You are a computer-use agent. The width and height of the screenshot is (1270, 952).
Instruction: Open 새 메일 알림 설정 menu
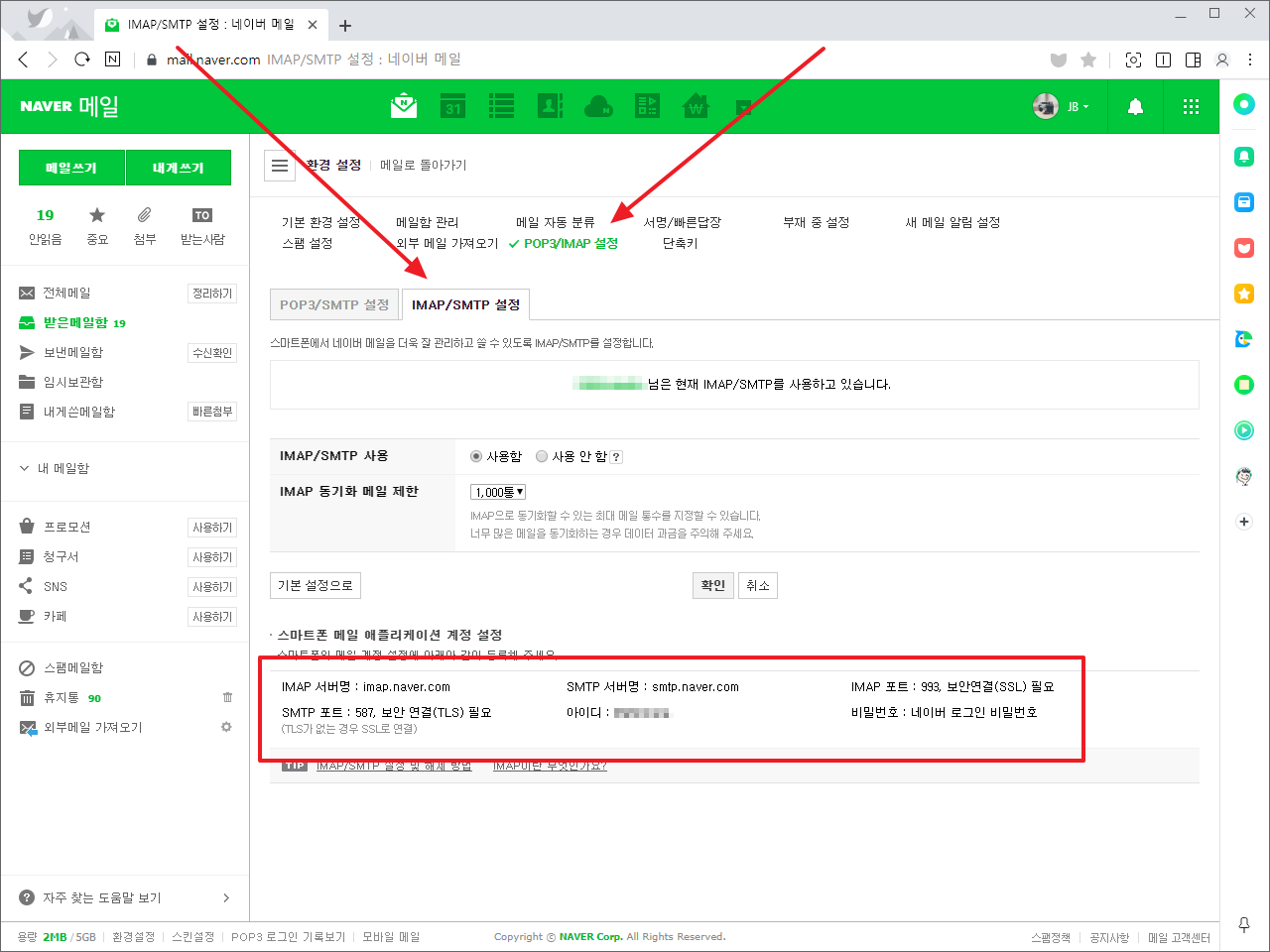(952, 222)
